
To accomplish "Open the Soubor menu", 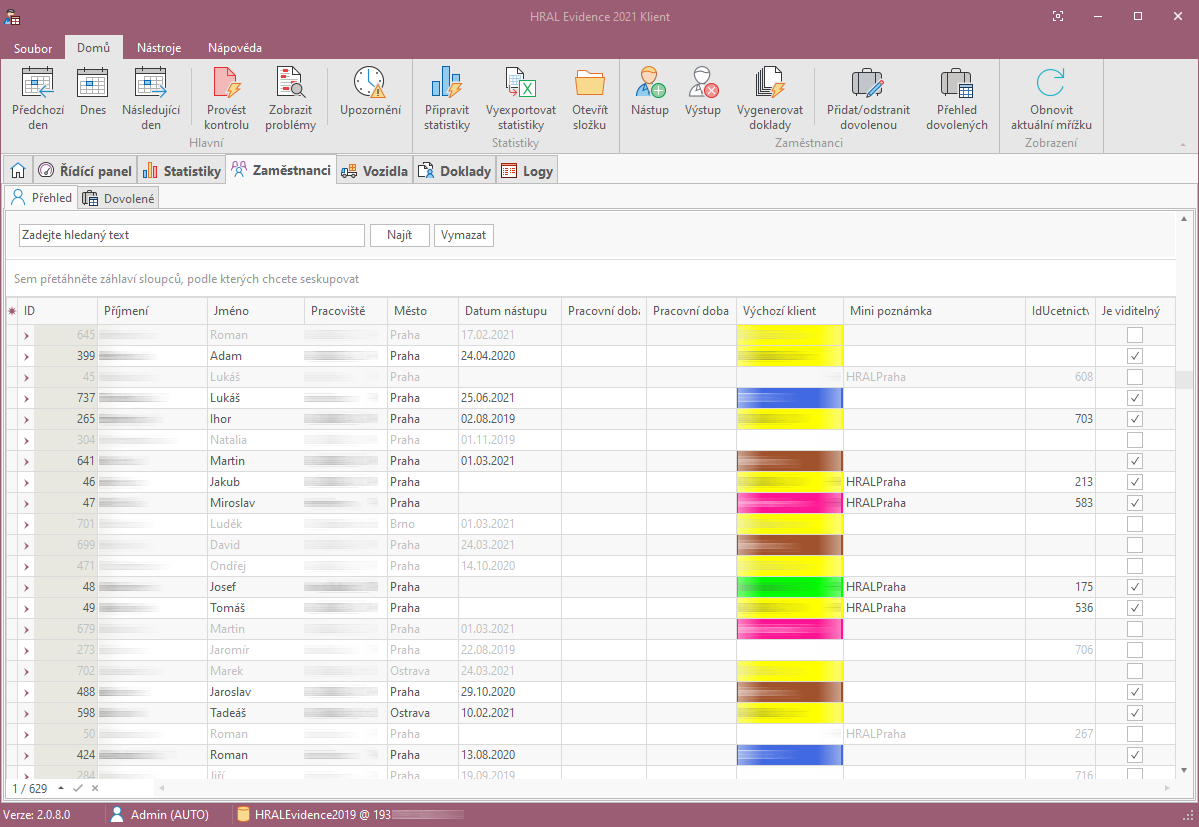I will 33,48.
